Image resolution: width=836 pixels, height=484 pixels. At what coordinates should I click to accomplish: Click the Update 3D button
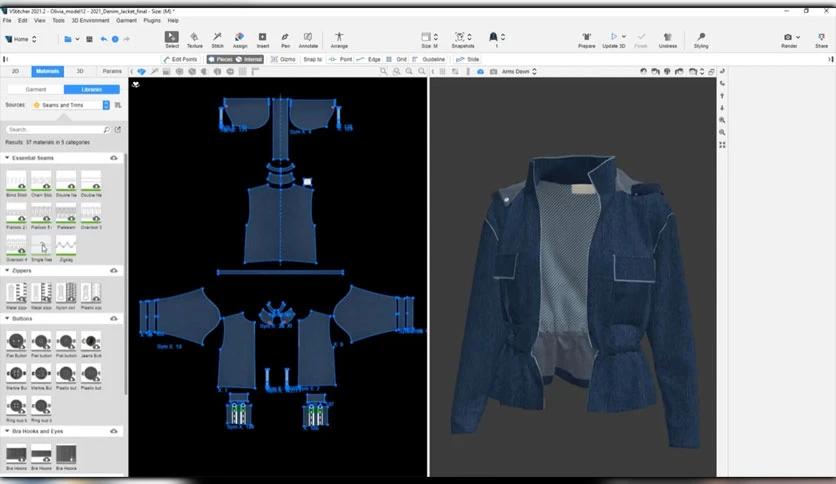614,39
